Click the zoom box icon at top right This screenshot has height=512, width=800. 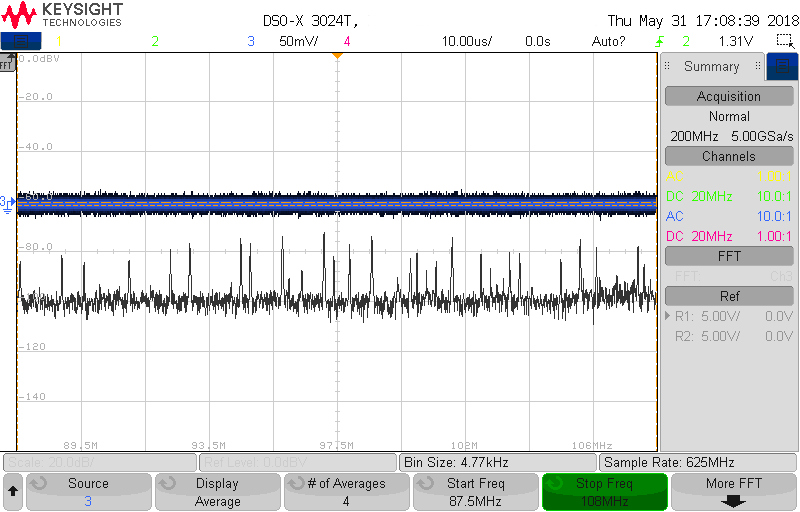click(x=784, y=41)
